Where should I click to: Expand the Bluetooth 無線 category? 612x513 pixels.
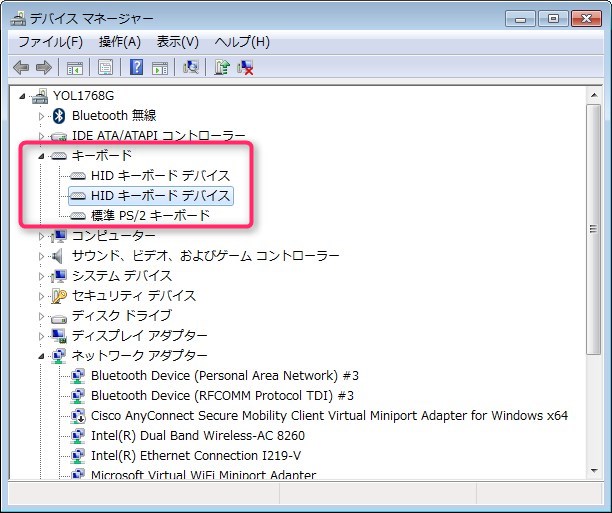[x=41, y=116]
